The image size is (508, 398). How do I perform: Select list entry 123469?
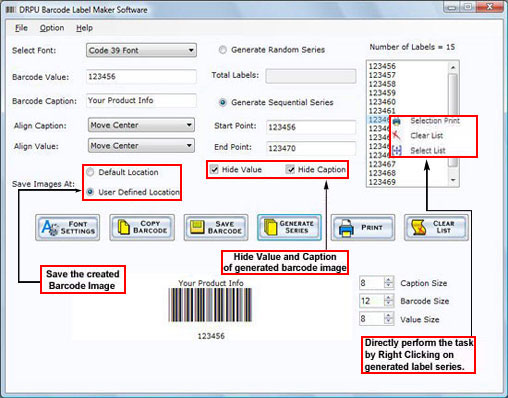coord(382,182)
